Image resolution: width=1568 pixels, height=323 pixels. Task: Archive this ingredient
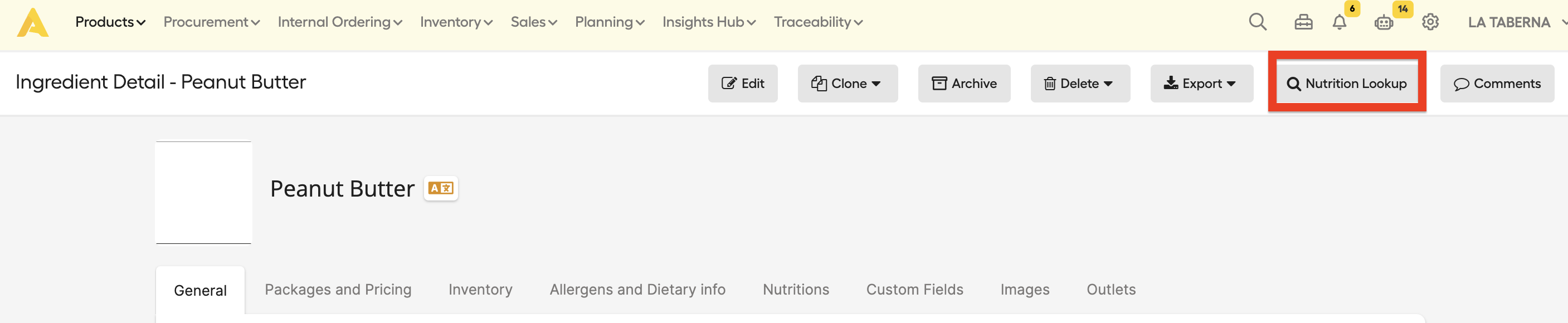964,84
